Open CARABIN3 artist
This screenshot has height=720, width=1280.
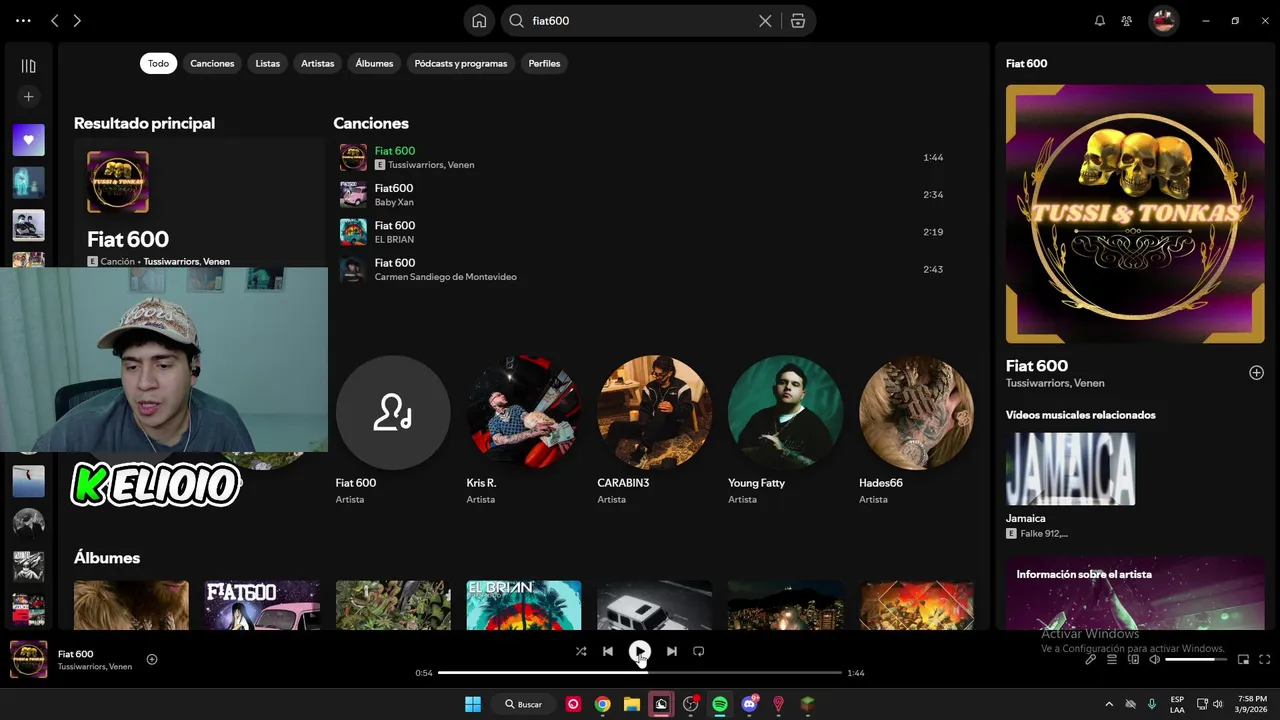tap(655, 412)
